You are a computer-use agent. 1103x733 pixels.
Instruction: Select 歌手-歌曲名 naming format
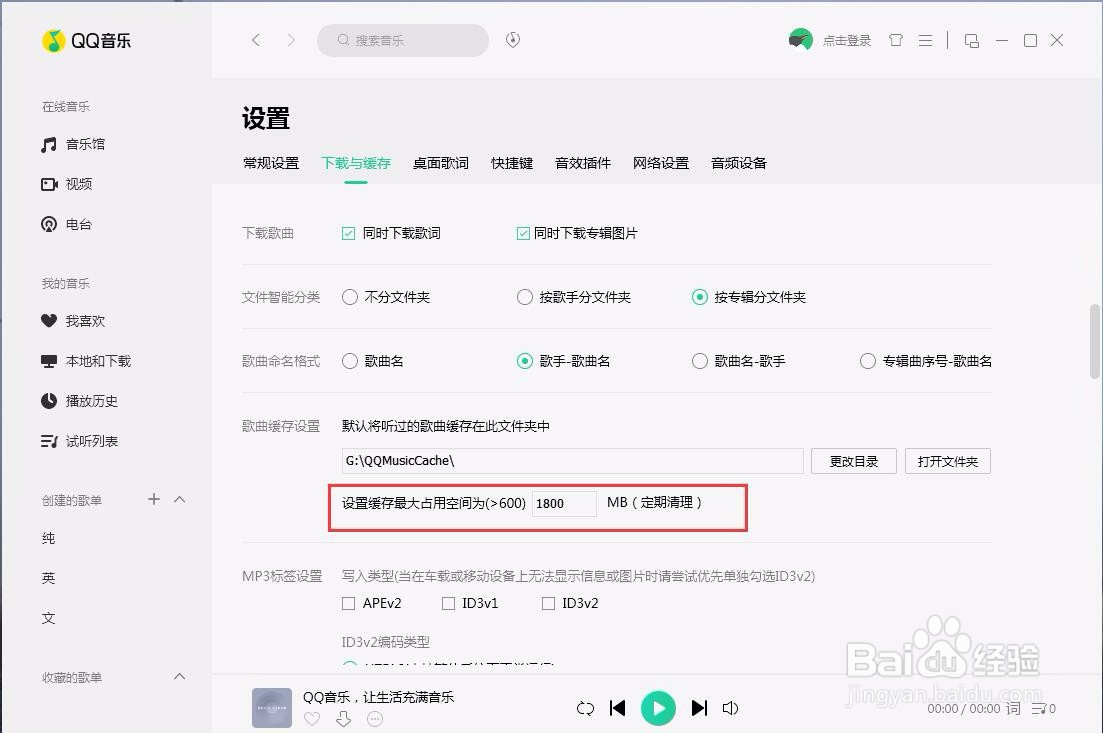[x=525, y=361]
